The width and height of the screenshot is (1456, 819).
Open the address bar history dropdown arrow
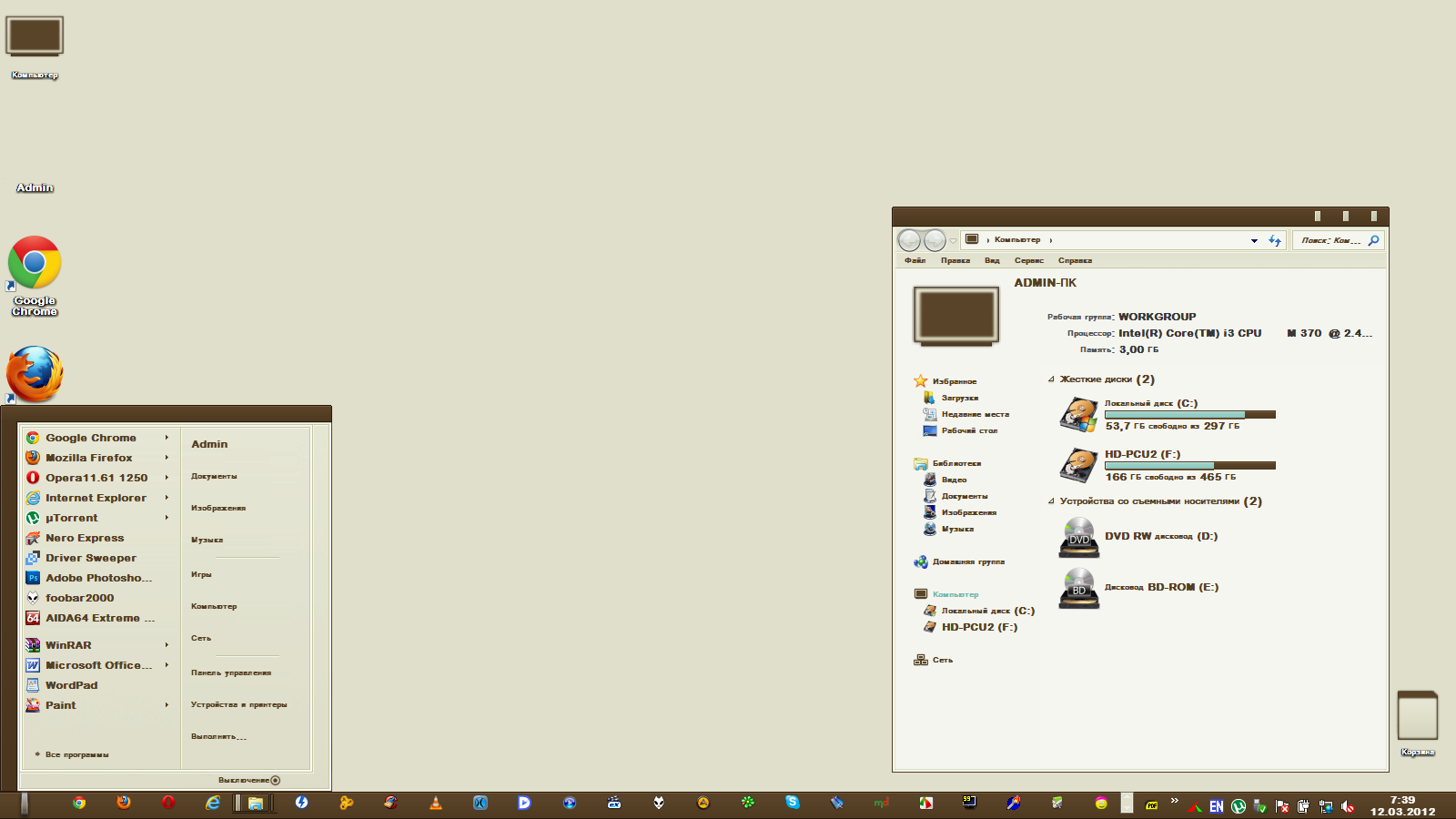coord(1254,241)
